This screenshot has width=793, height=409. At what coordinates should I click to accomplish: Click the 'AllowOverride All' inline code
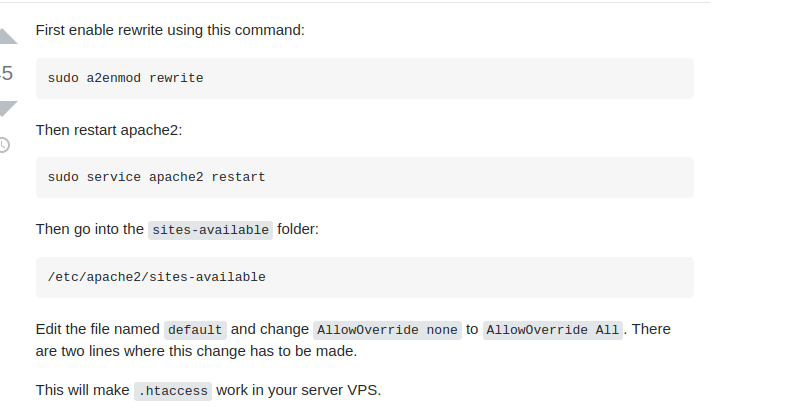(x=553, y=330)
